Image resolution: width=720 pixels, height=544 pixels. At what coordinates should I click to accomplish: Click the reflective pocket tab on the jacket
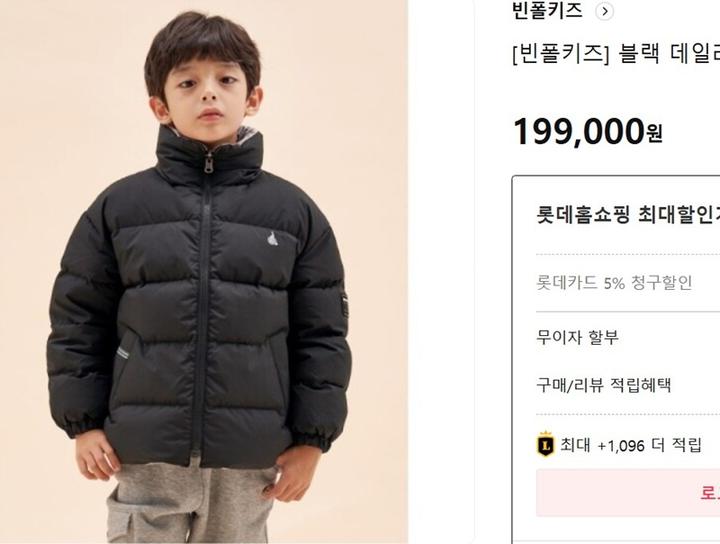point(123,353)
